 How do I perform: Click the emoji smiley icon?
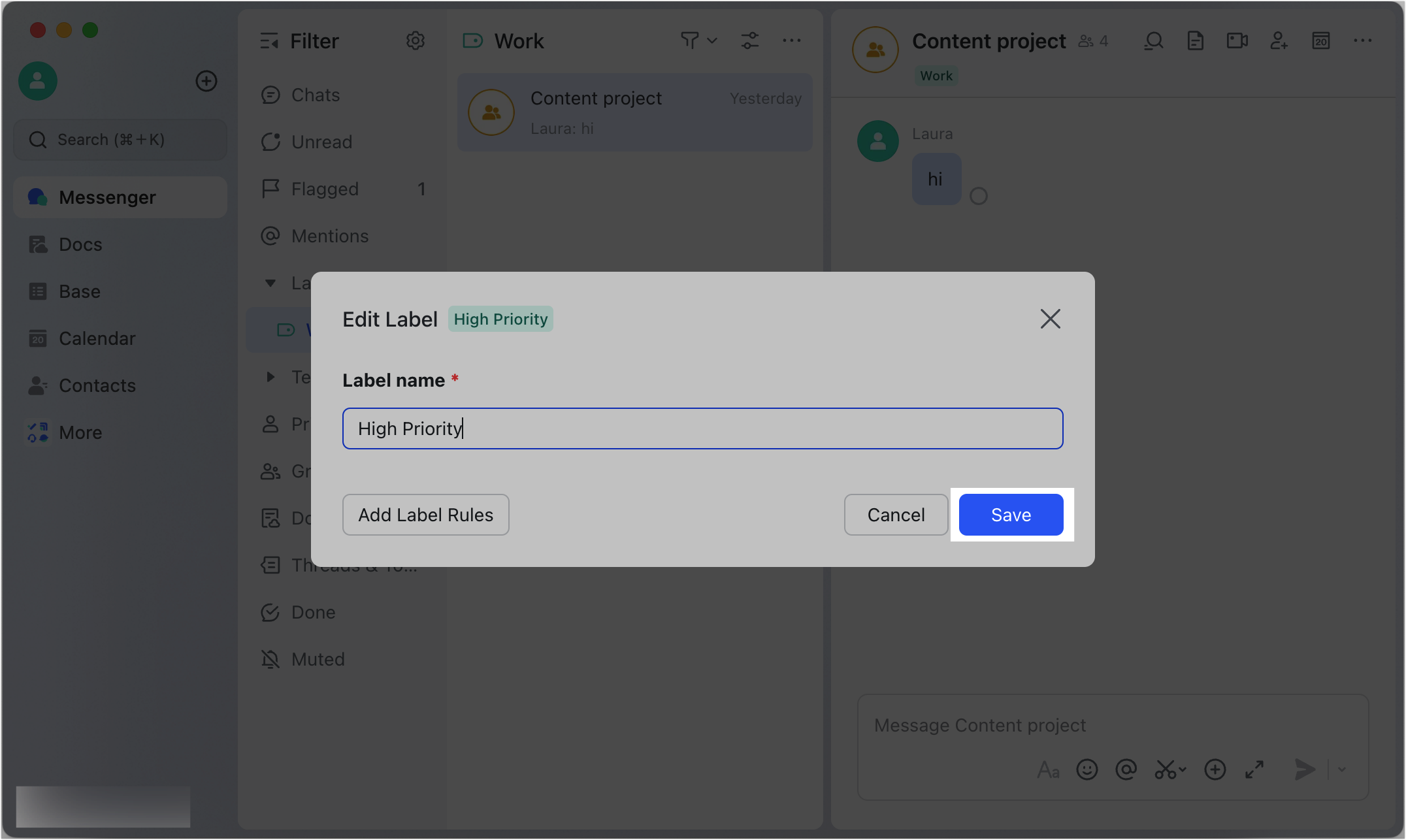pyautogui.click(x=1087, y=769)
